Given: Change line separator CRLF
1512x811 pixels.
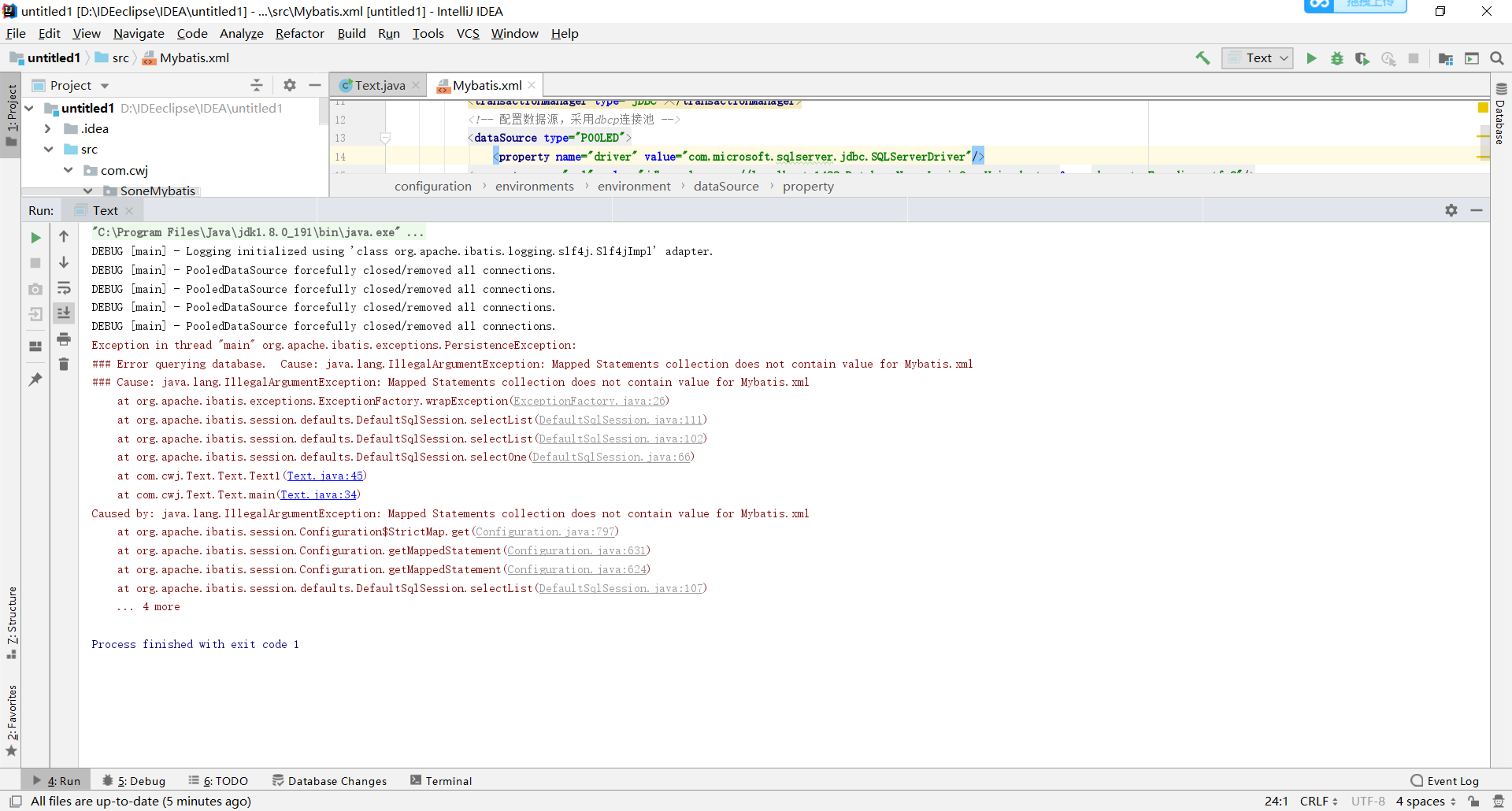Looking at the screenshot, I should (1319, 802).
